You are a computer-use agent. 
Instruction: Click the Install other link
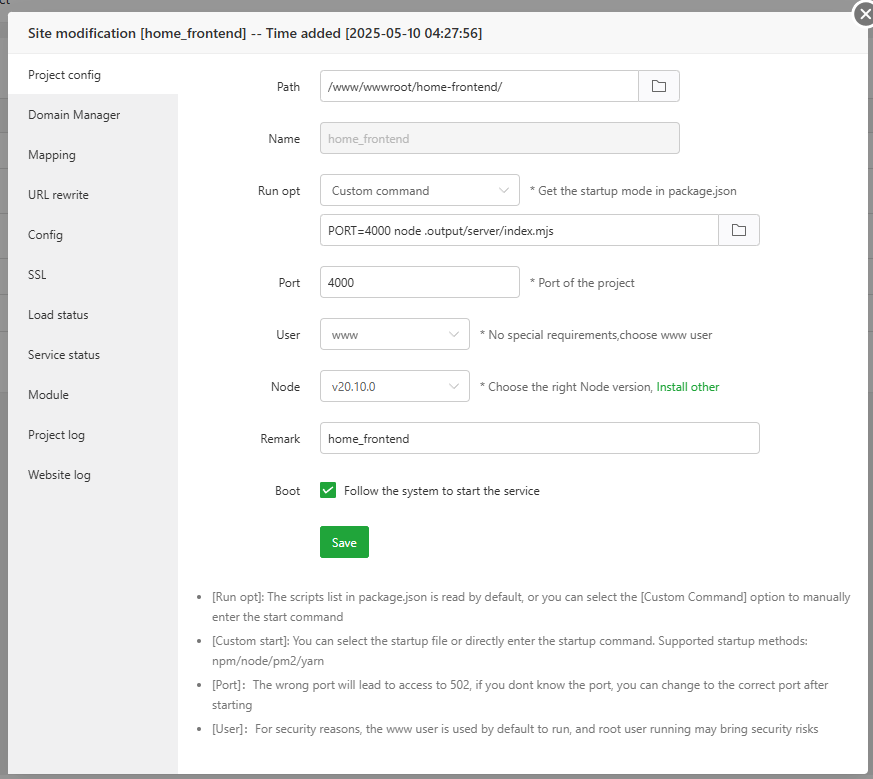(x=687, y=387)
